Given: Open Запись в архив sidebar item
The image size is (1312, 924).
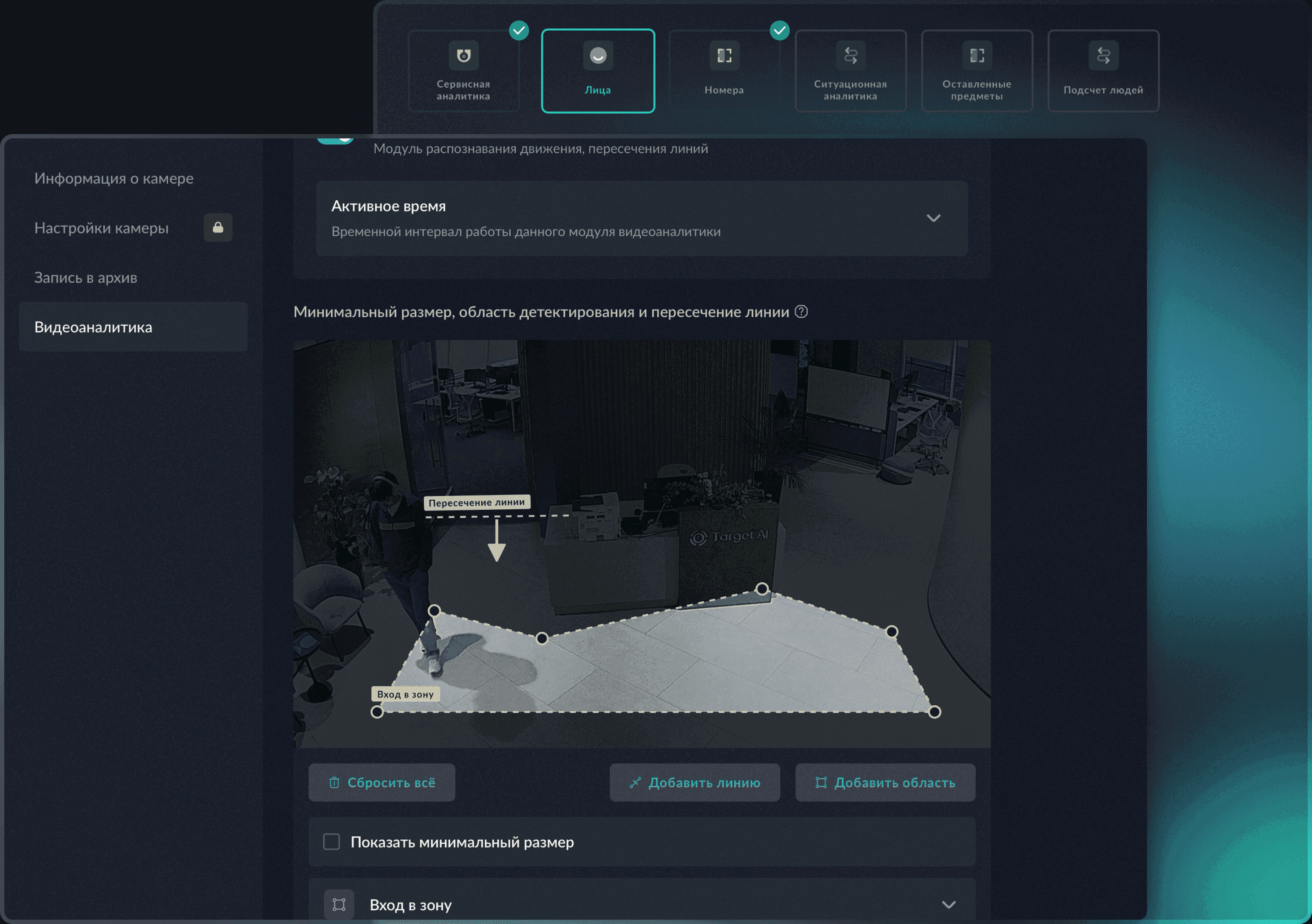Looking at the screenshot, I should 86,278.
